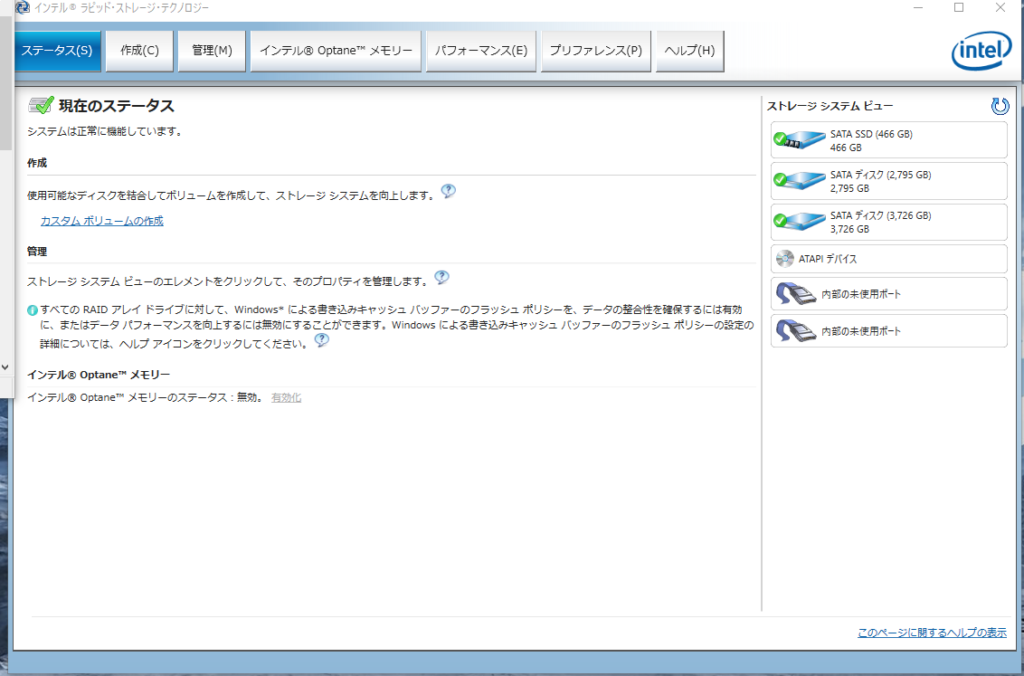The width and height of the screenshot is (1024, 676).
Task: Switch to the ステータス(S) tab
Action: coord(57,51)
